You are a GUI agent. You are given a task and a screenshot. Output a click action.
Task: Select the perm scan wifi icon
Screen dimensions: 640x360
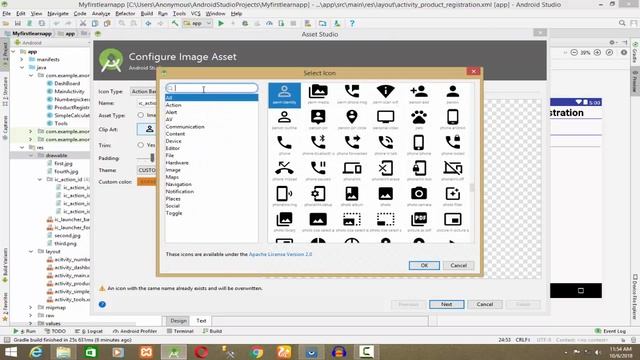pyautogui.click(x=386, y=92)
